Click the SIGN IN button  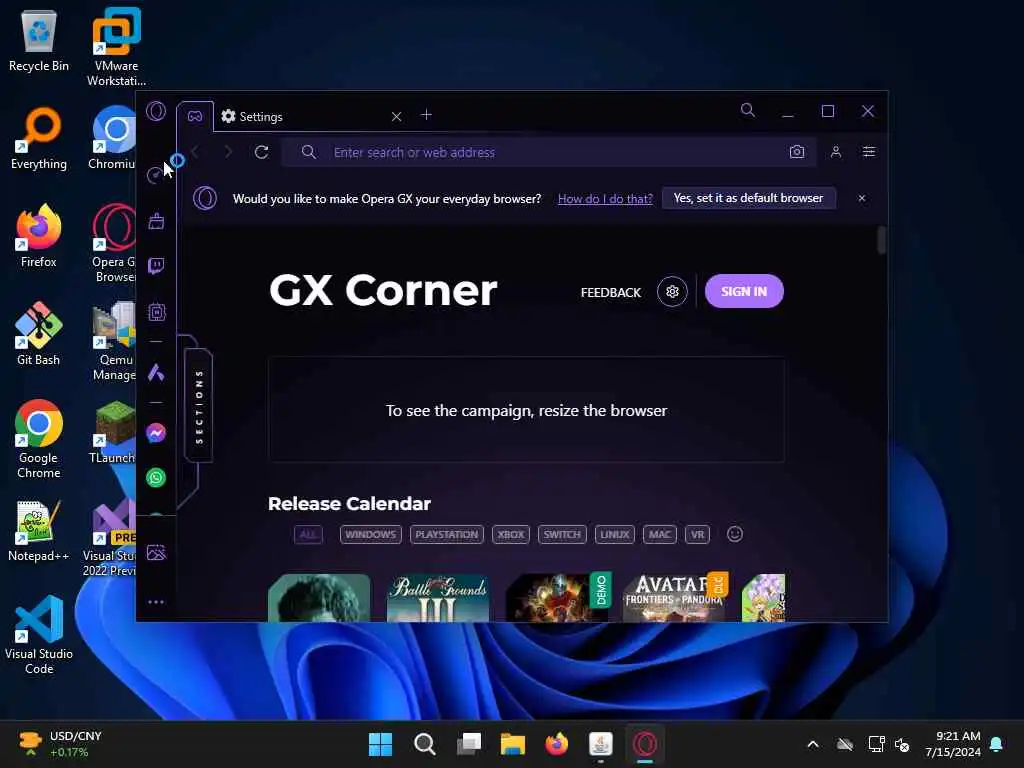[744, 291]
